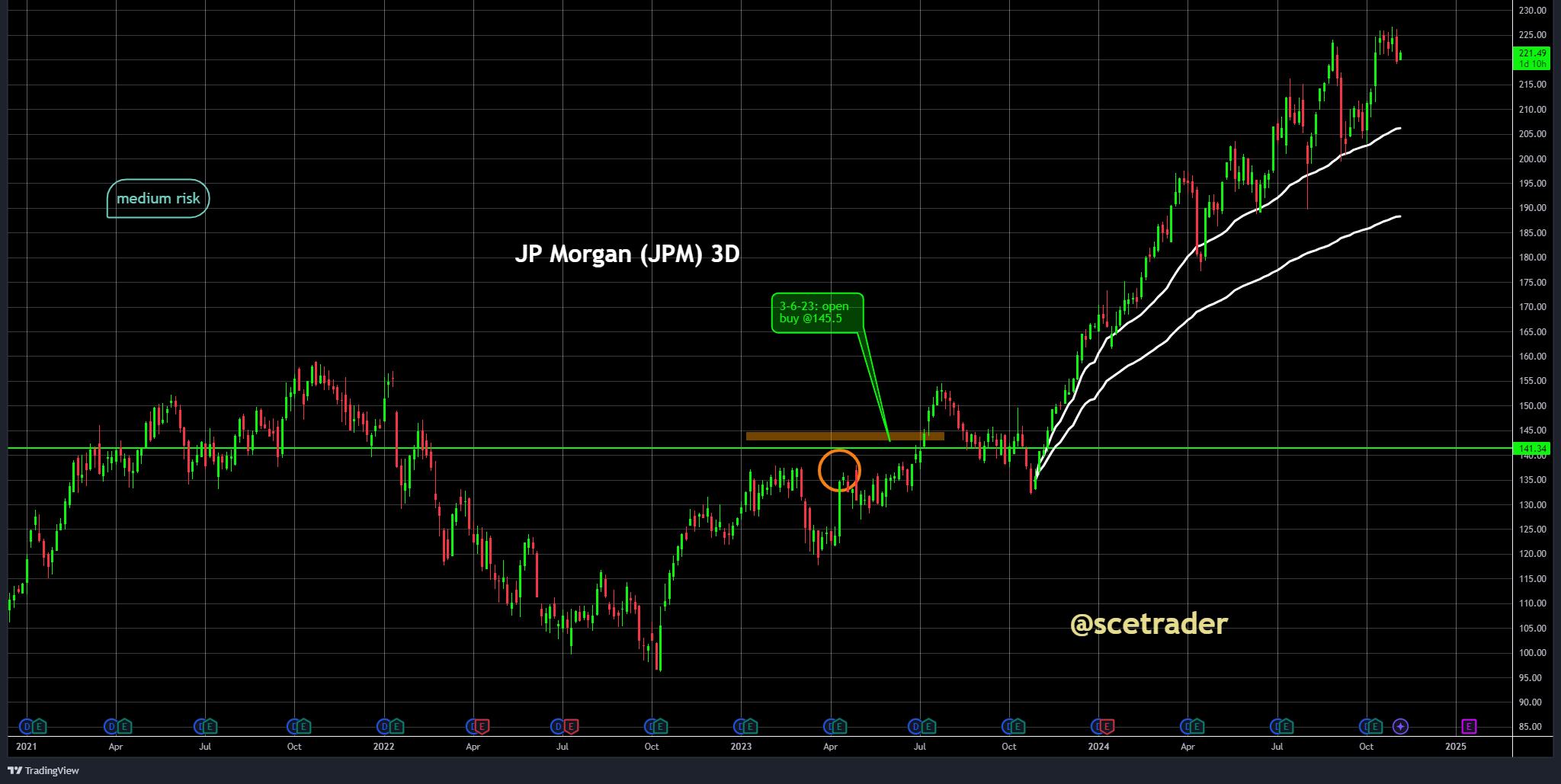
Task: Select the earnings marker above Oct 2023
Action: 1018,727
